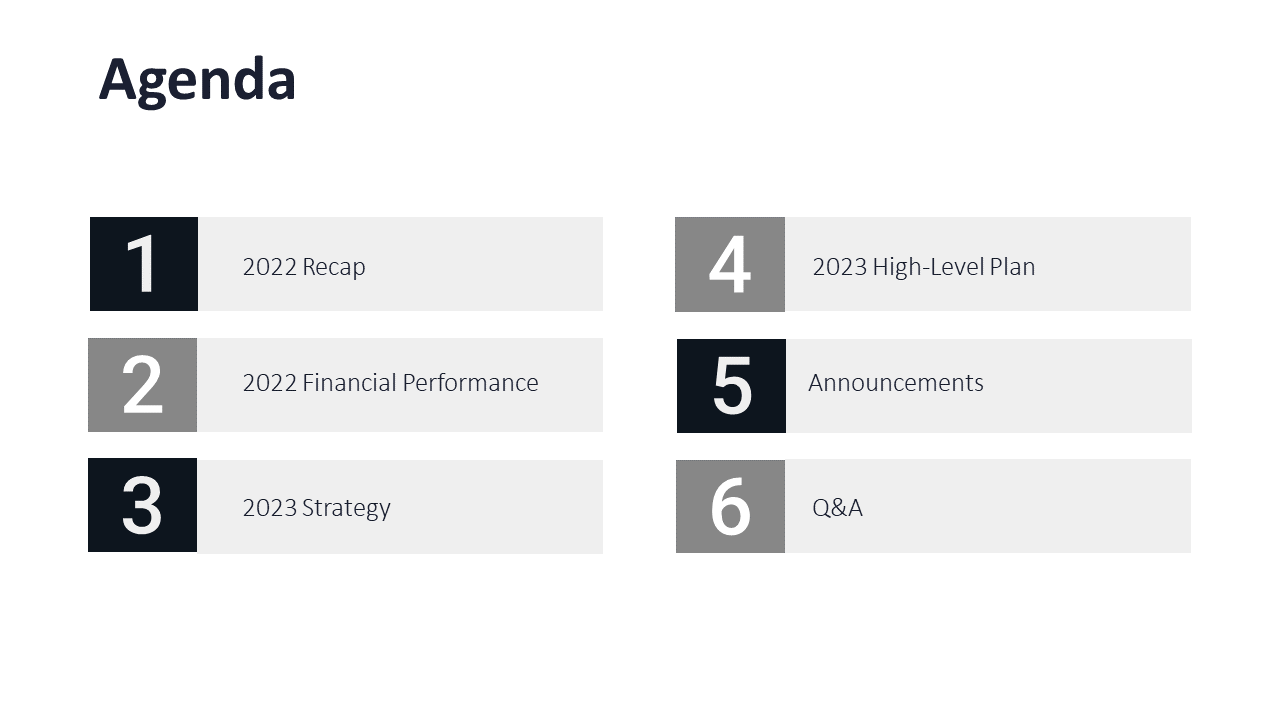
Task: Select the dark number 1 box
Action: pos(144,264)
